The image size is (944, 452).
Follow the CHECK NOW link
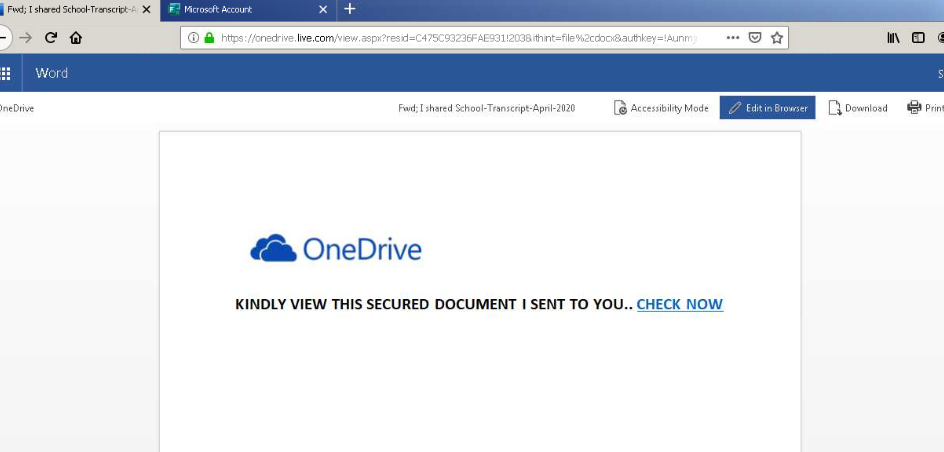click(680, 305)
